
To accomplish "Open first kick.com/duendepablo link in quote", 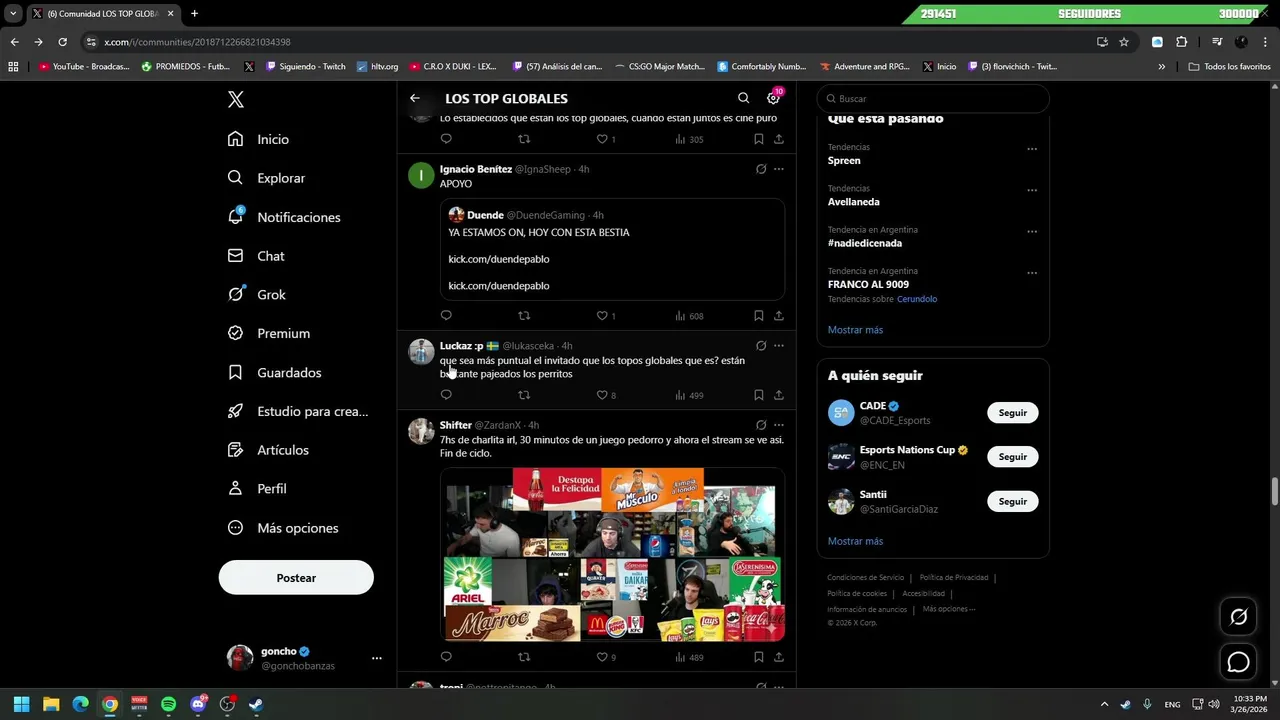I will (499, 259).
